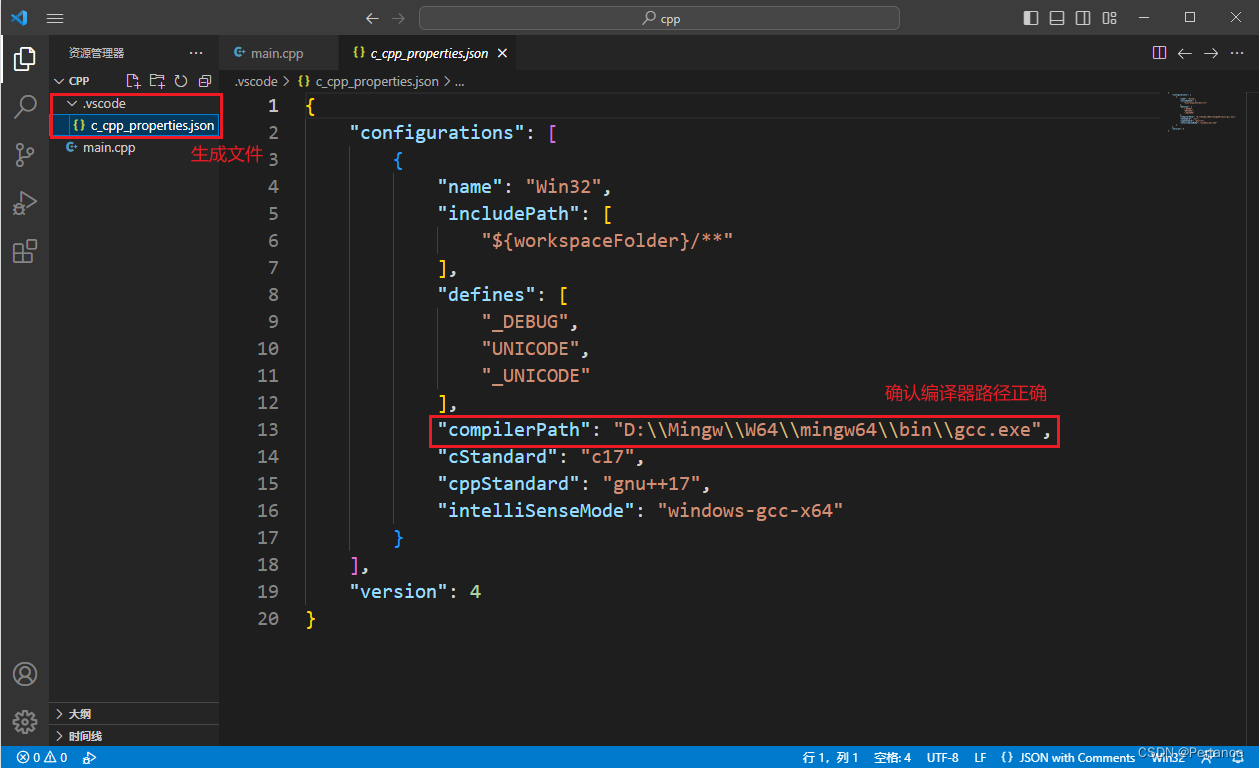The width and height of the screenshot is (1259, 768).
Task: Collapse all folders in explorer
Action: point(205,81)
